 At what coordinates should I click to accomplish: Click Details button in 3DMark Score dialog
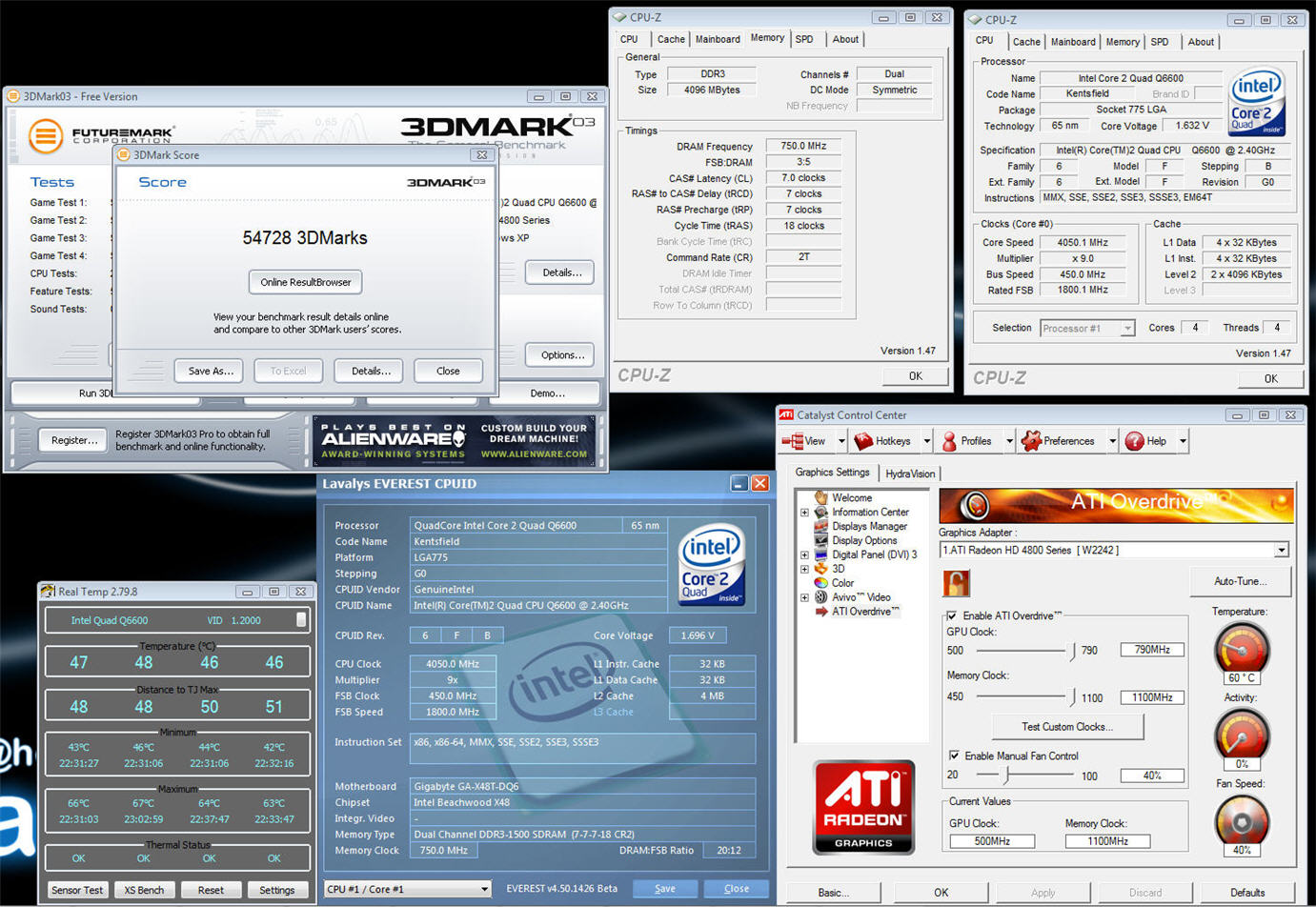371,371
